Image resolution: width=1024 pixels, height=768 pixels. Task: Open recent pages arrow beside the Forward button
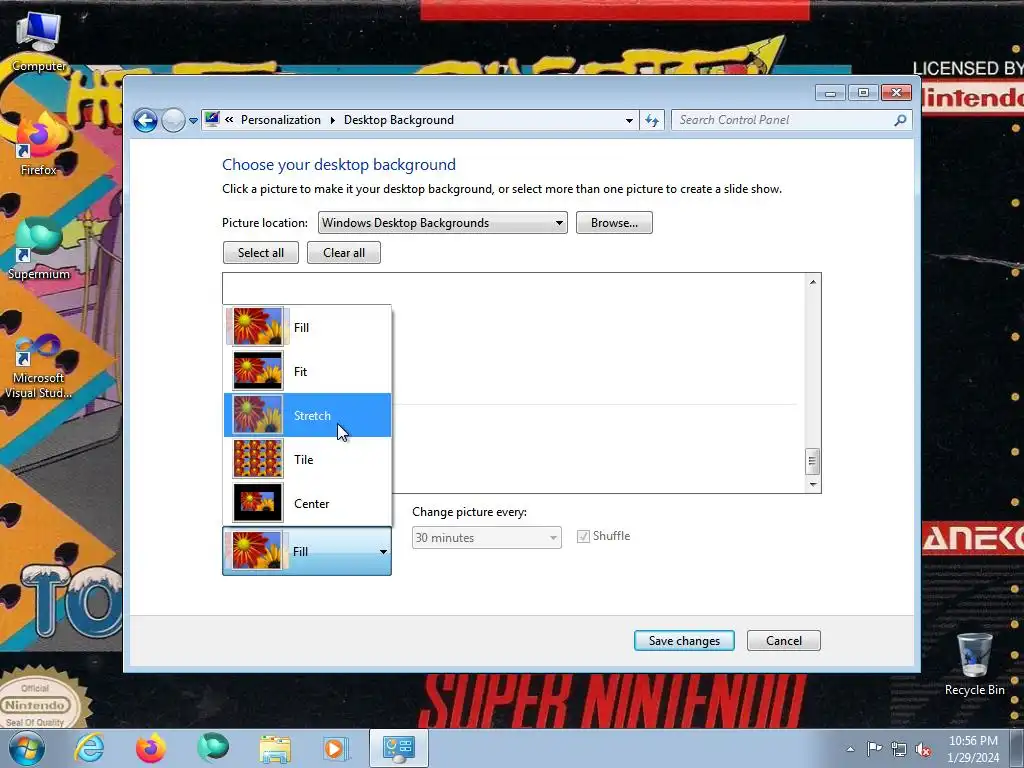pyautogui.click(x=193, y=121)
